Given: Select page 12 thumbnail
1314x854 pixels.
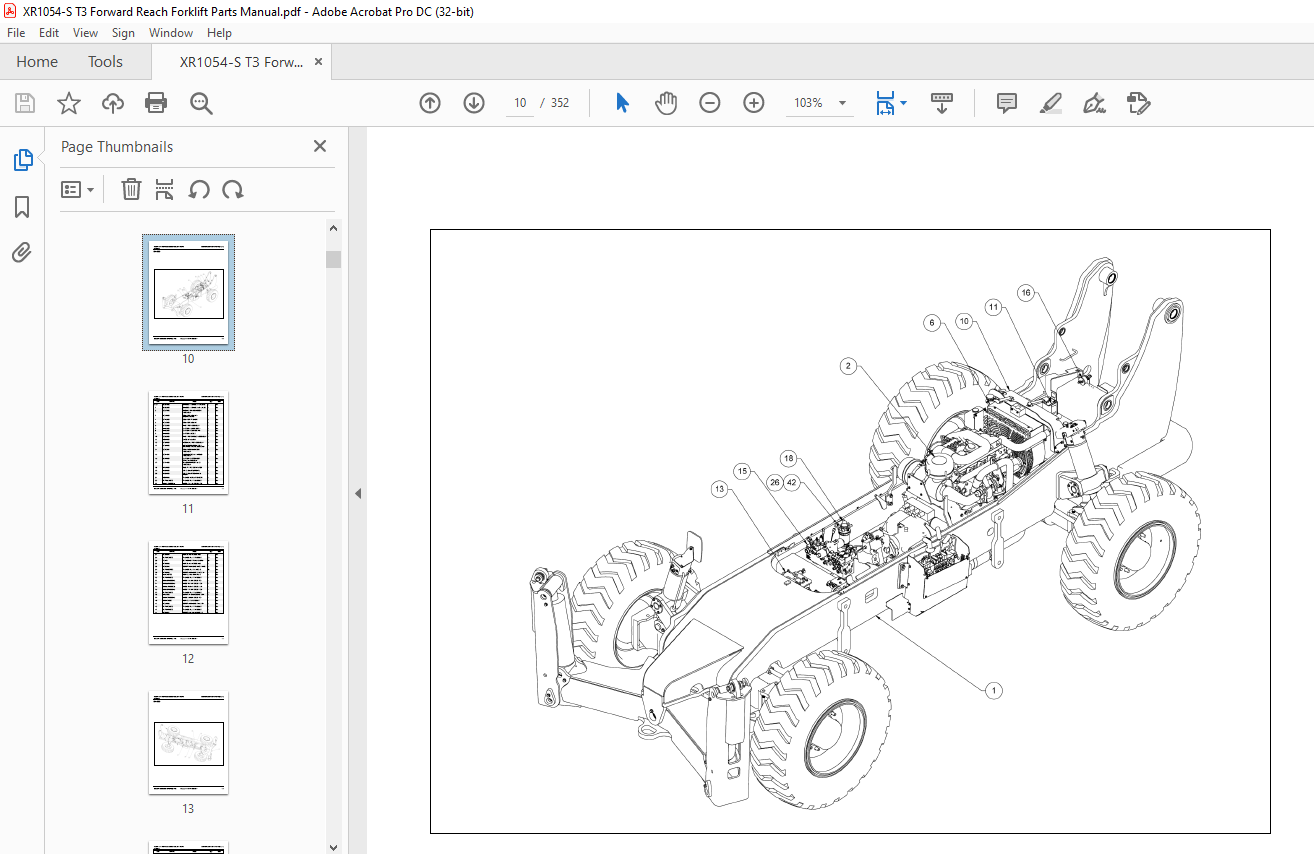Looking at the screenshot, I should coord(188,593).
